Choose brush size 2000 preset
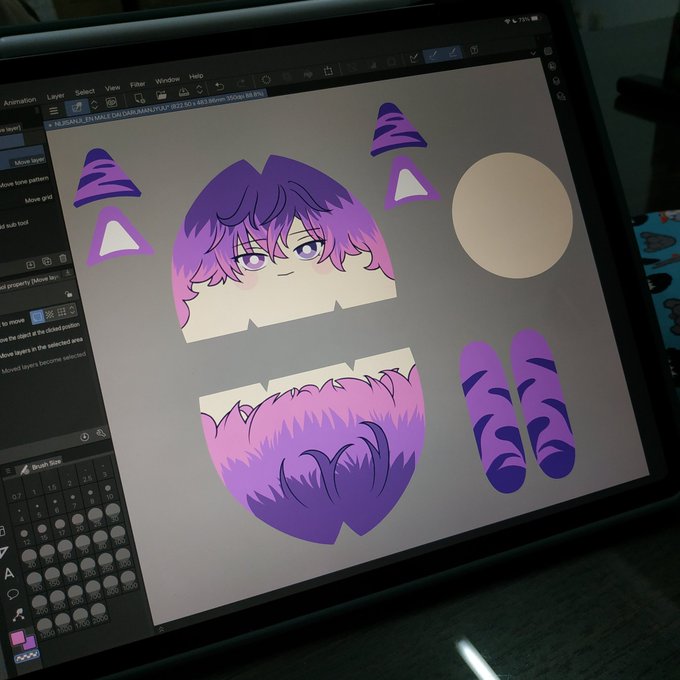The height and width of the screenshot is (680, 680). [99, 613]
